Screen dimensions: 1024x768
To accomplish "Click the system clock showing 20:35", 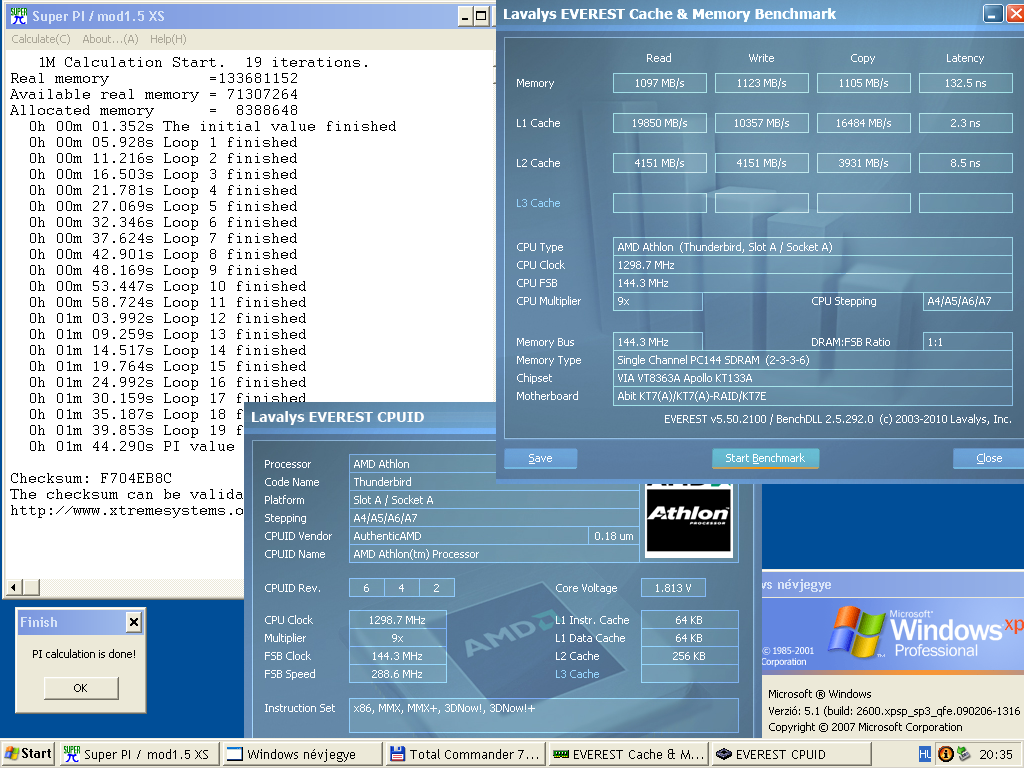I will [x=996, y=754].
